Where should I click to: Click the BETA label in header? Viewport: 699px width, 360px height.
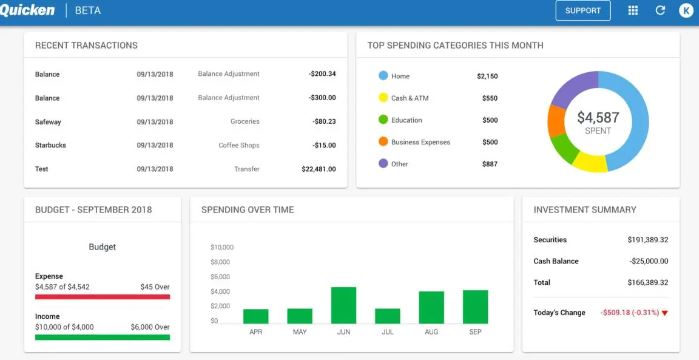88,11
